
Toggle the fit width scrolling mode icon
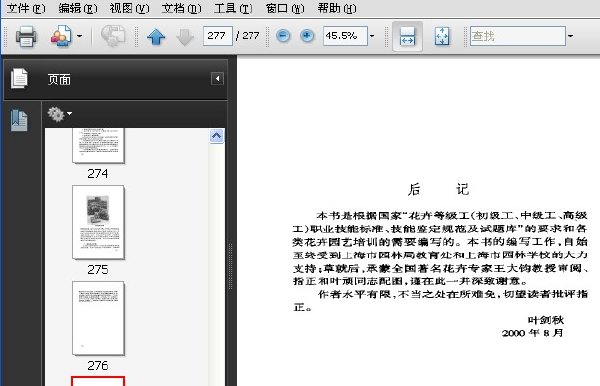coord(407,36)
